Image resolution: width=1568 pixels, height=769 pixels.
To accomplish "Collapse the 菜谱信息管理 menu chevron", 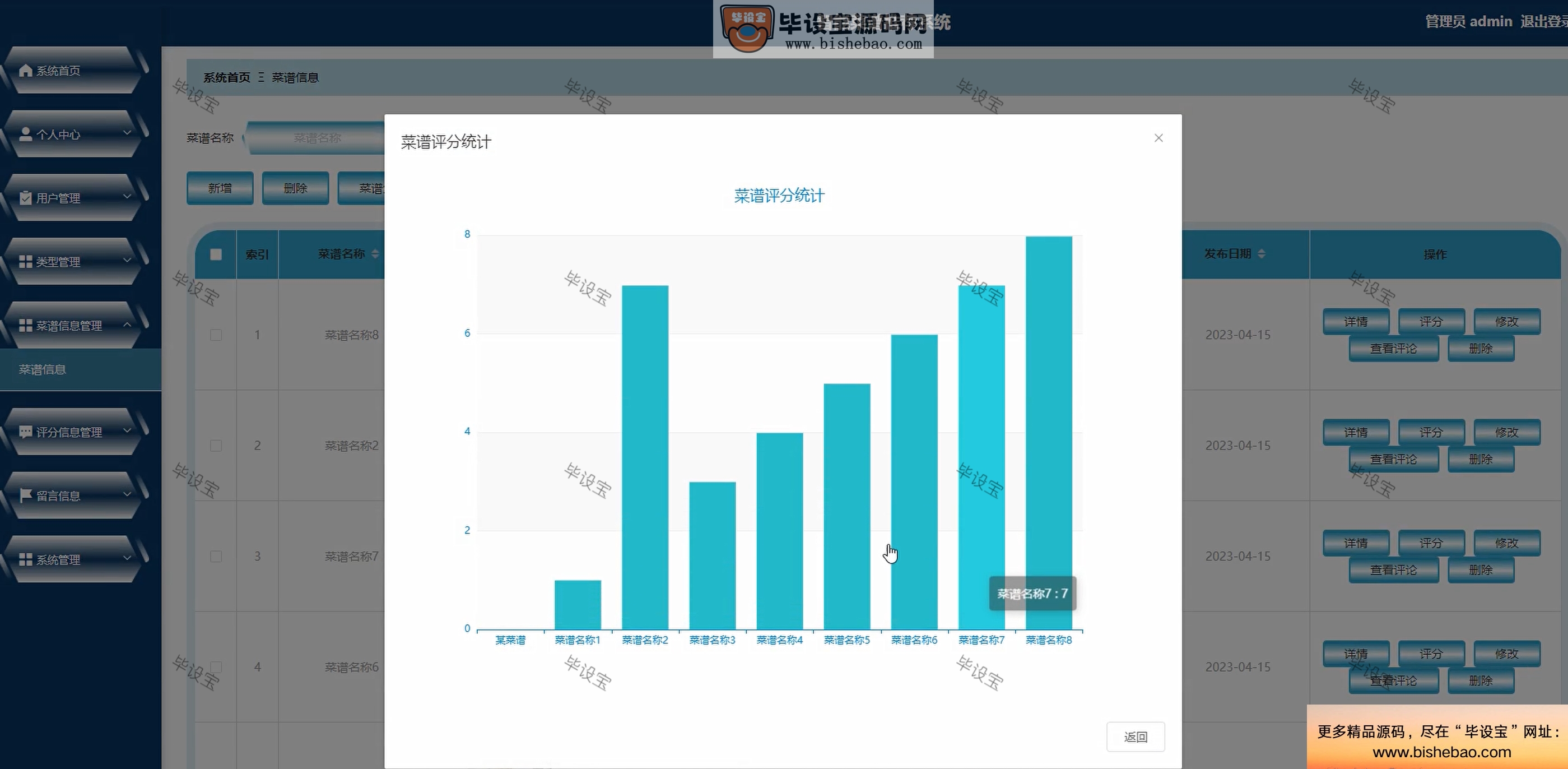I will (x=127, y=325).
